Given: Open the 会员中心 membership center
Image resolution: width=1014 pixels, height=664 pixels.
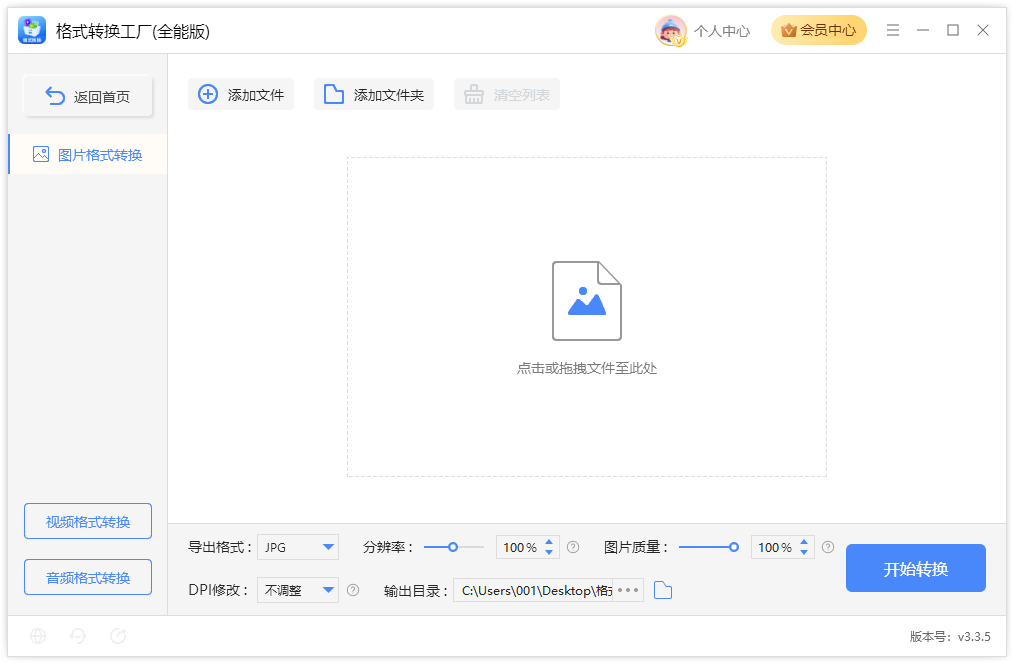Looking at the screenshot, I should (x=819, y=30).
